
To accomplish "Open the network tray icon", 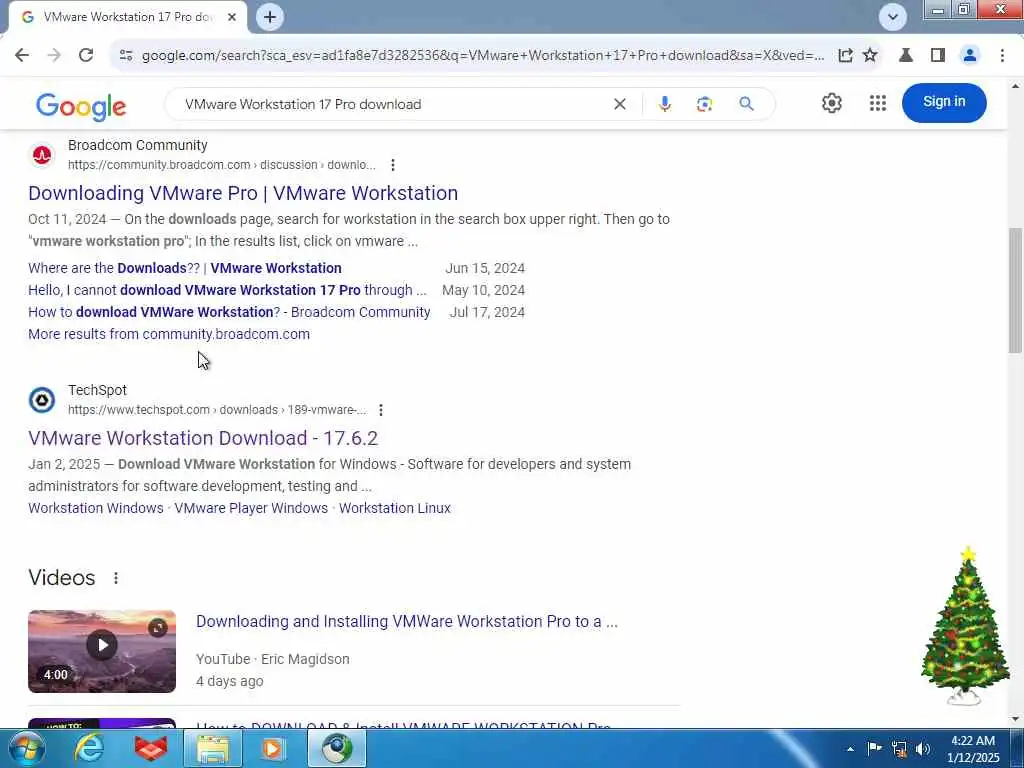I will pos(899,749).
